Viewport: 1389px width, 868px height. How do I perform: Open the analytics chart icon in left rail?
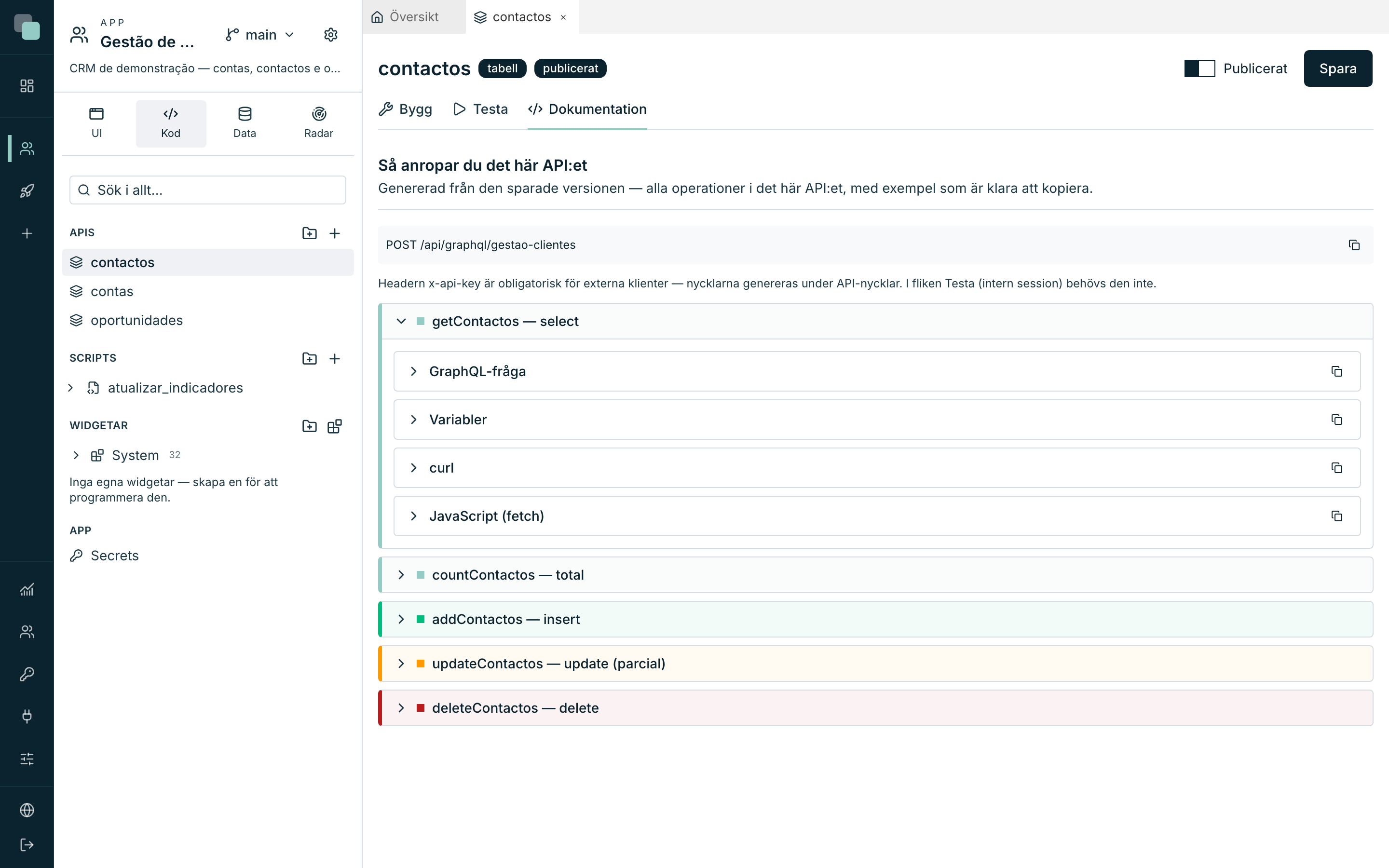pyautogui.click(x=27, y=590)
